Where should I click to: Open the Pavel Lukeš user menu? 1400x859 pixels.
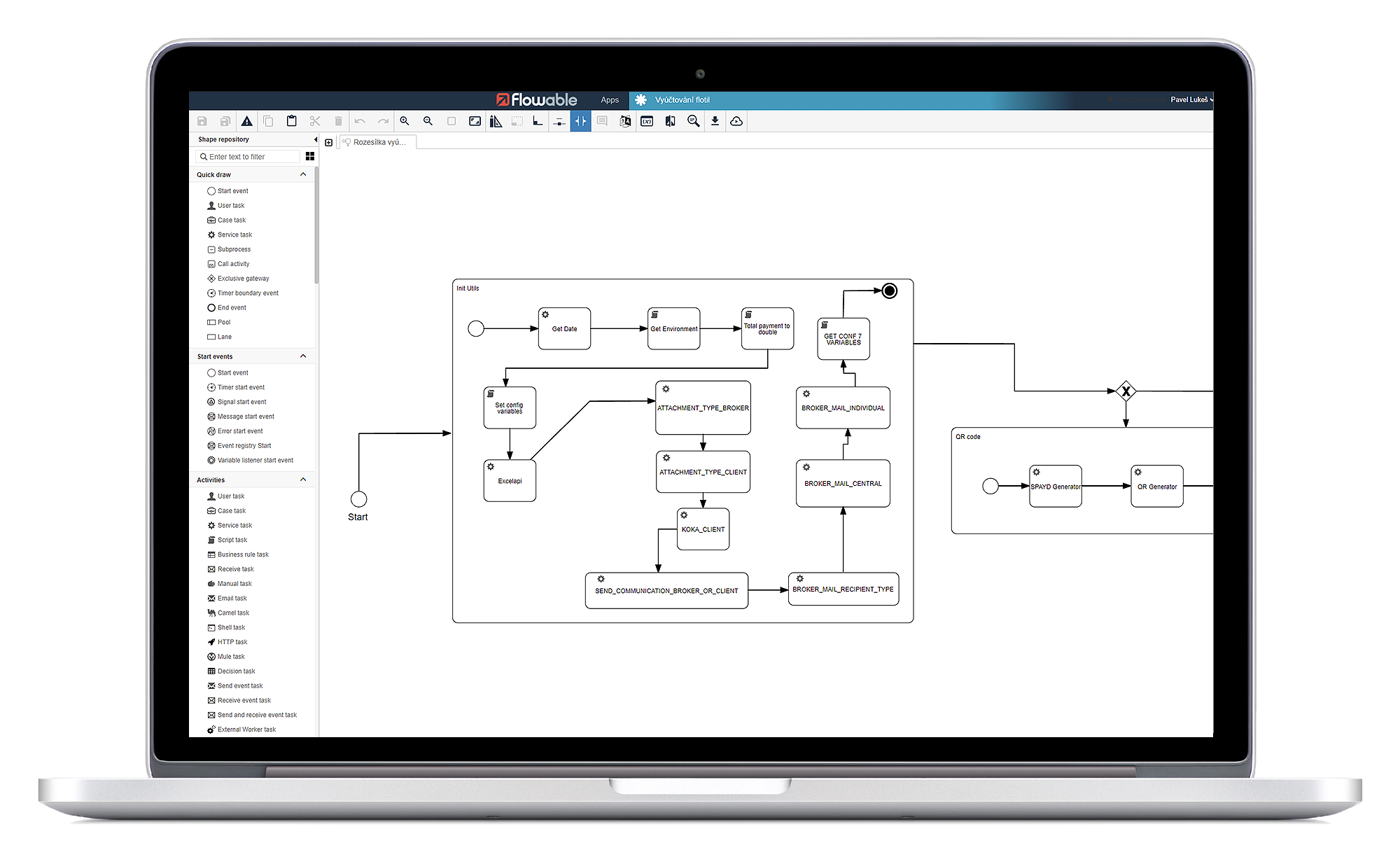[1191, 99]
